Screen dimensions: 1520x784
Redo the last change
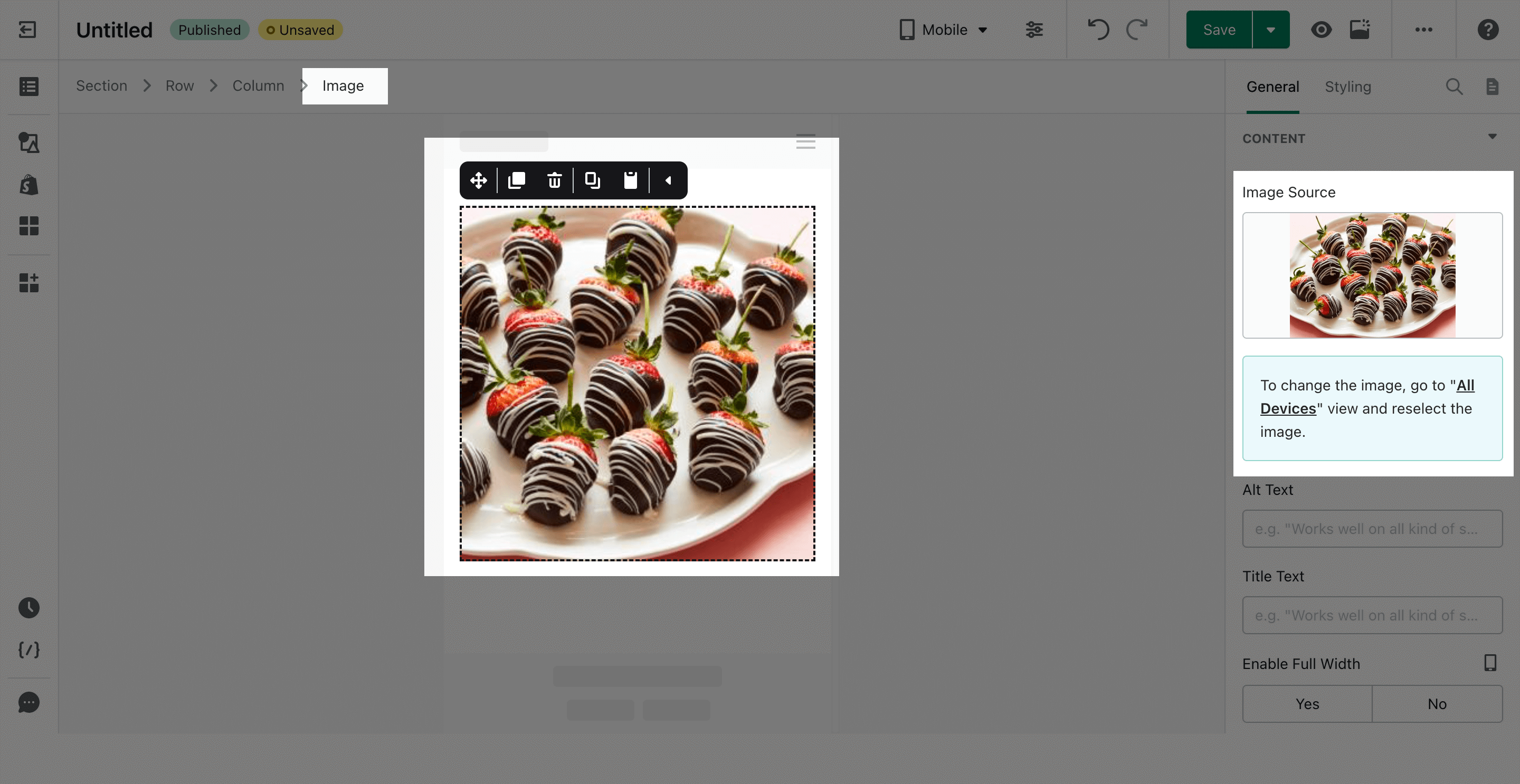pos(1137,30)
